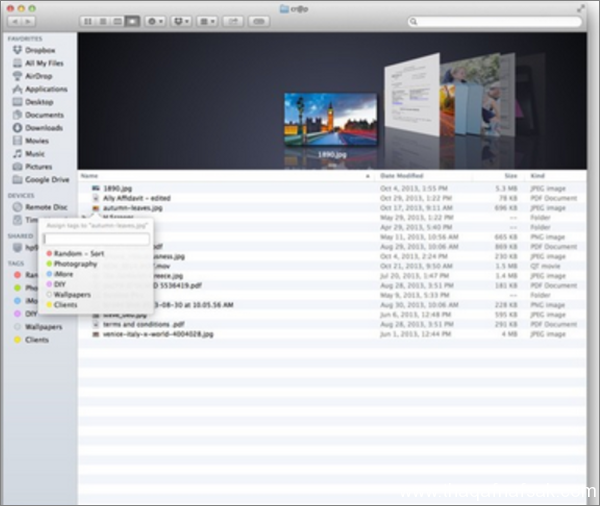This screenshot has height=506, width=600.
Task: Click the Finder search field
Action: click(495, 21)
